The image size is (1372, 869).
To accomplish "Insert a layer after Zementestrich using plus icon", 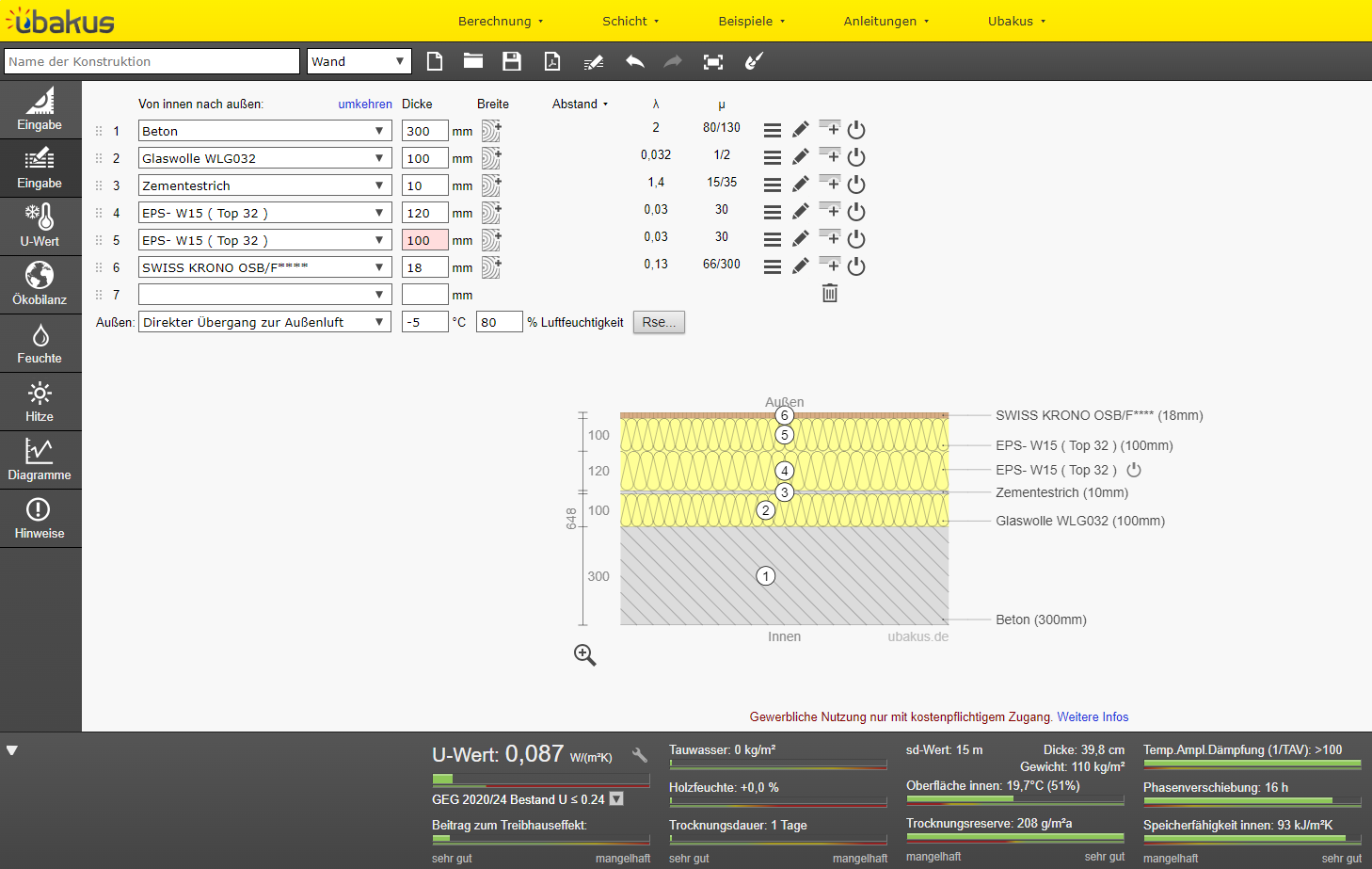I will (x=830, y=183).
